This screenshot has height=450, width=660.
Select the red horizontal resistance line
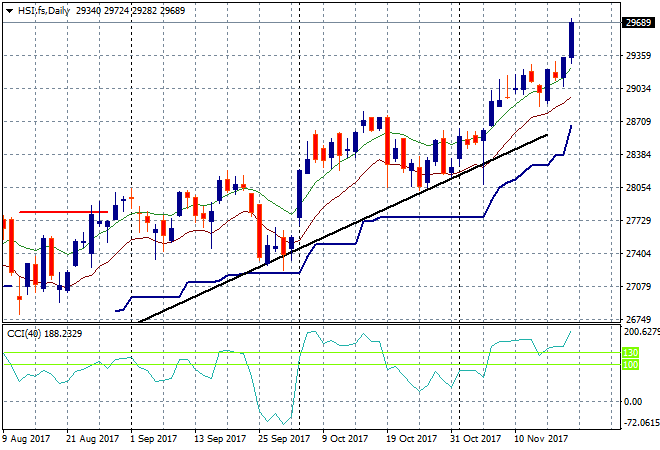point(64,212)
